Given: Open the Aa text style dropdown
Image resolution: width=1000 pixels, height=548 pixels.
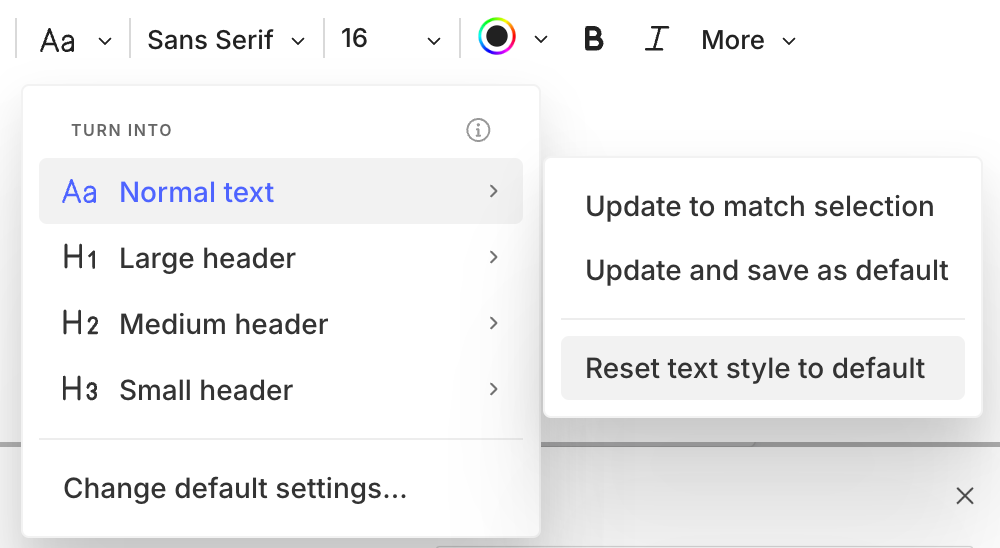Looking at the screenshot, I should point(75,40).
